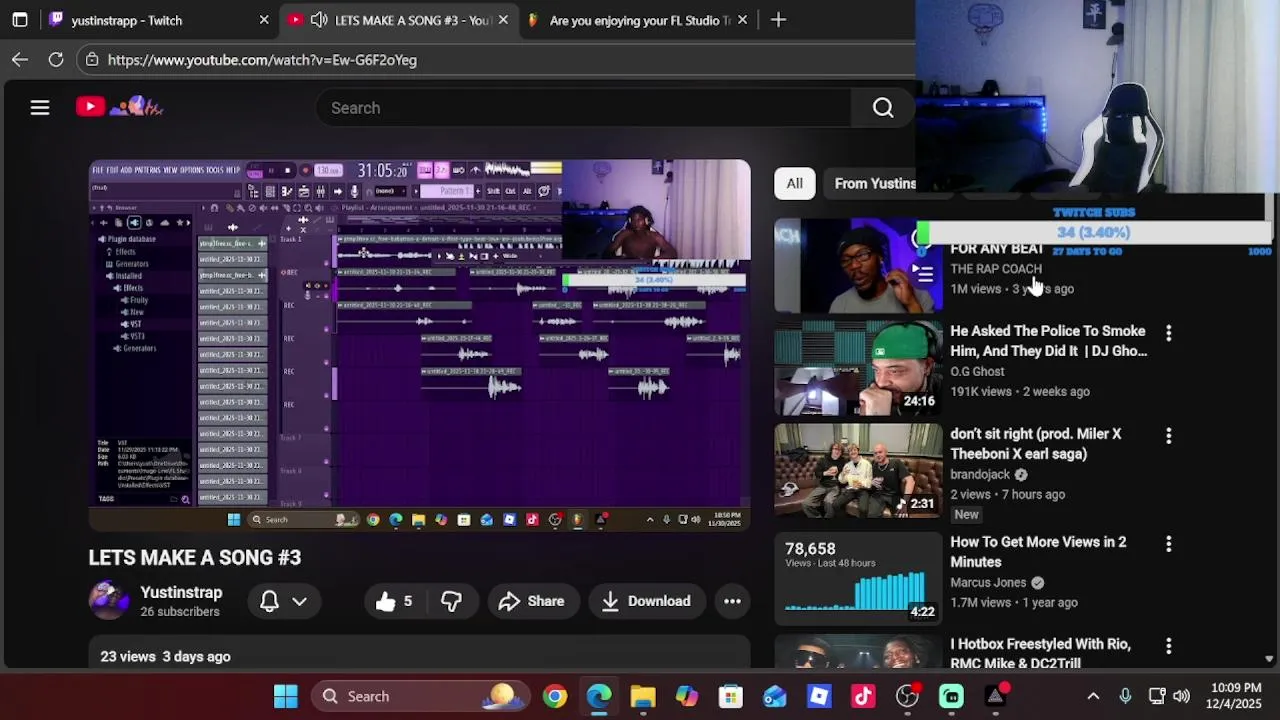Click THE RAP COACH video thumbnail
This screenshot has width=1280, height=720.
pos(858,266)
